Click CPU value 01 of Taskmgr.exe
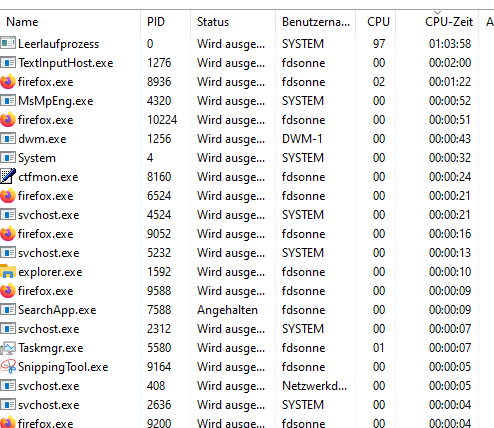The height and width of the screenshot is (428, 494). pyautogui.click(x=379, y=348)
